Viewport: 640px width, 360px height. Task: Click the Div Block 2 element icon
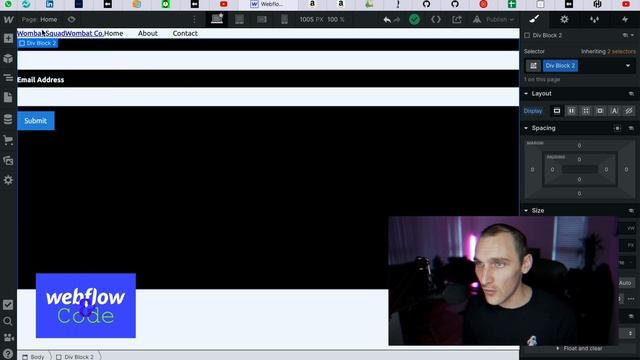(527, 36)
